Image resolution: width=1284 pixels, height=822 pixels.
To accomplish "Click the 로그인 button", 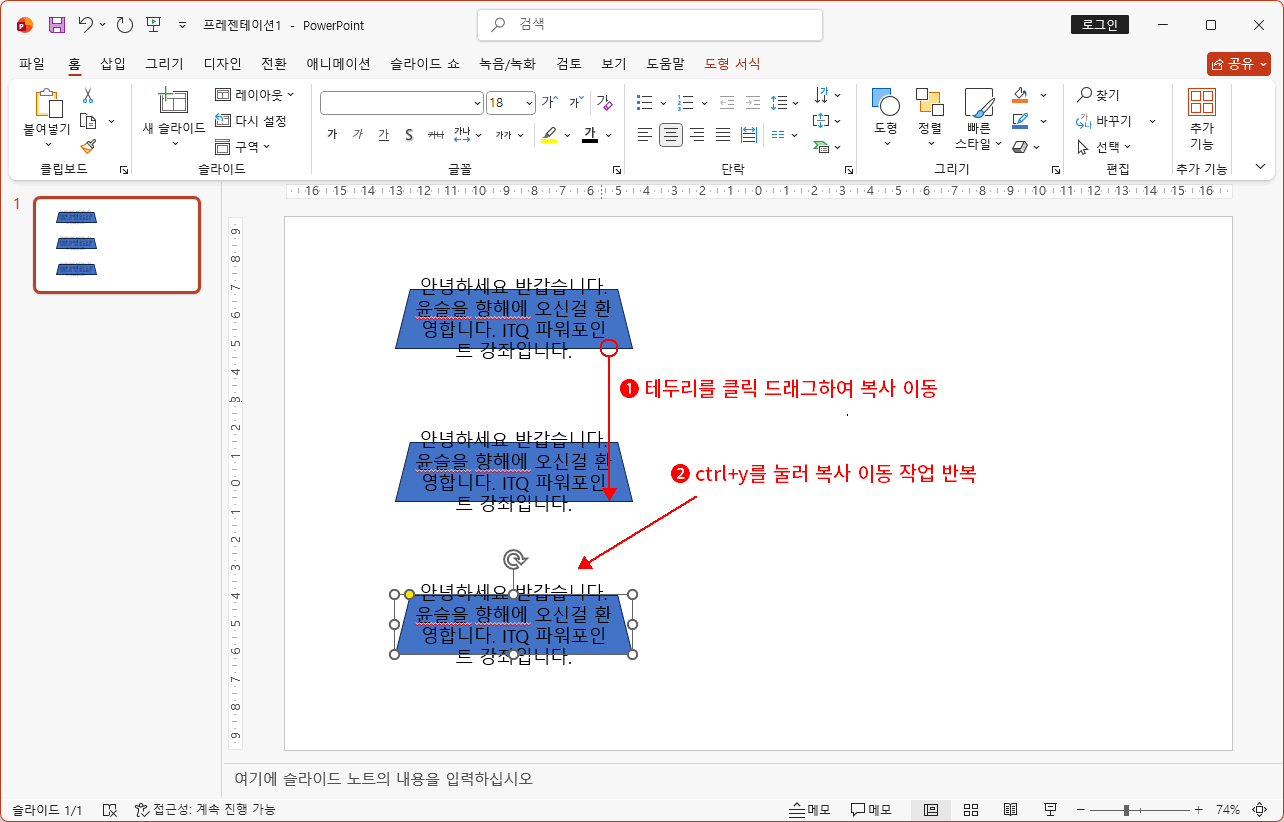I will (x=1099, y=24).
